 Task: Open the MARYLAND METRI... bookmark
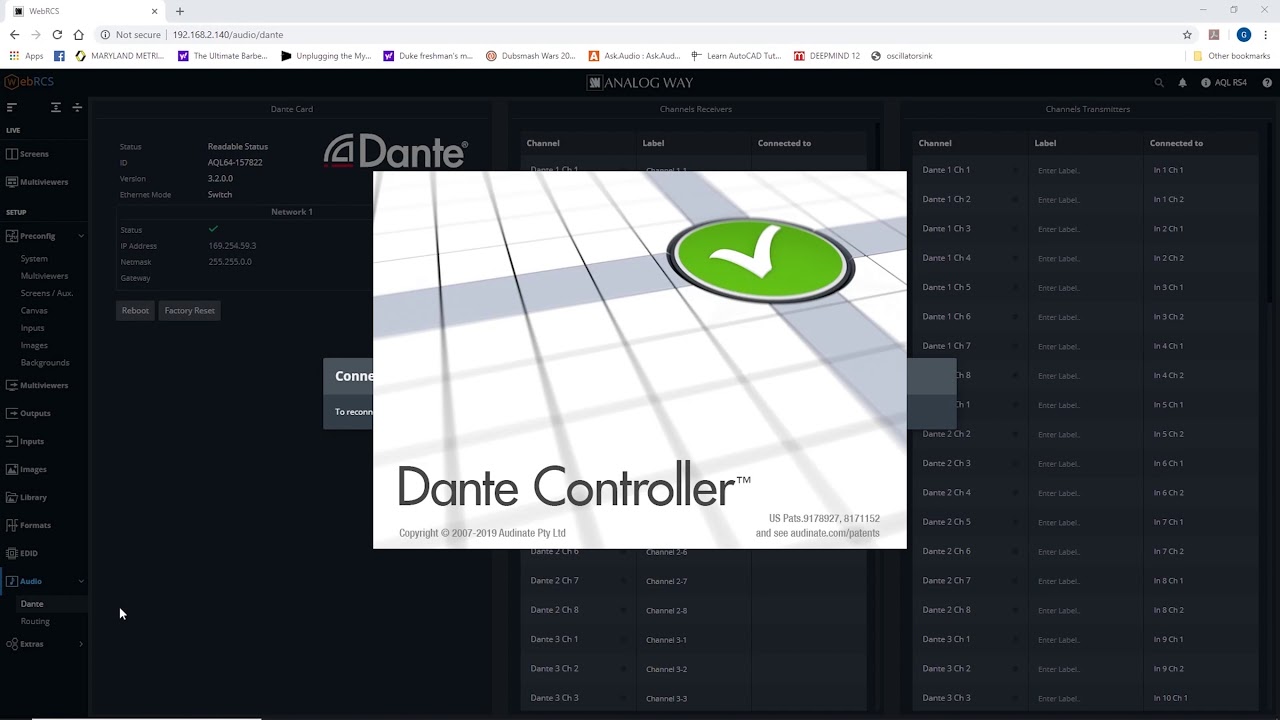coord(119,56)
